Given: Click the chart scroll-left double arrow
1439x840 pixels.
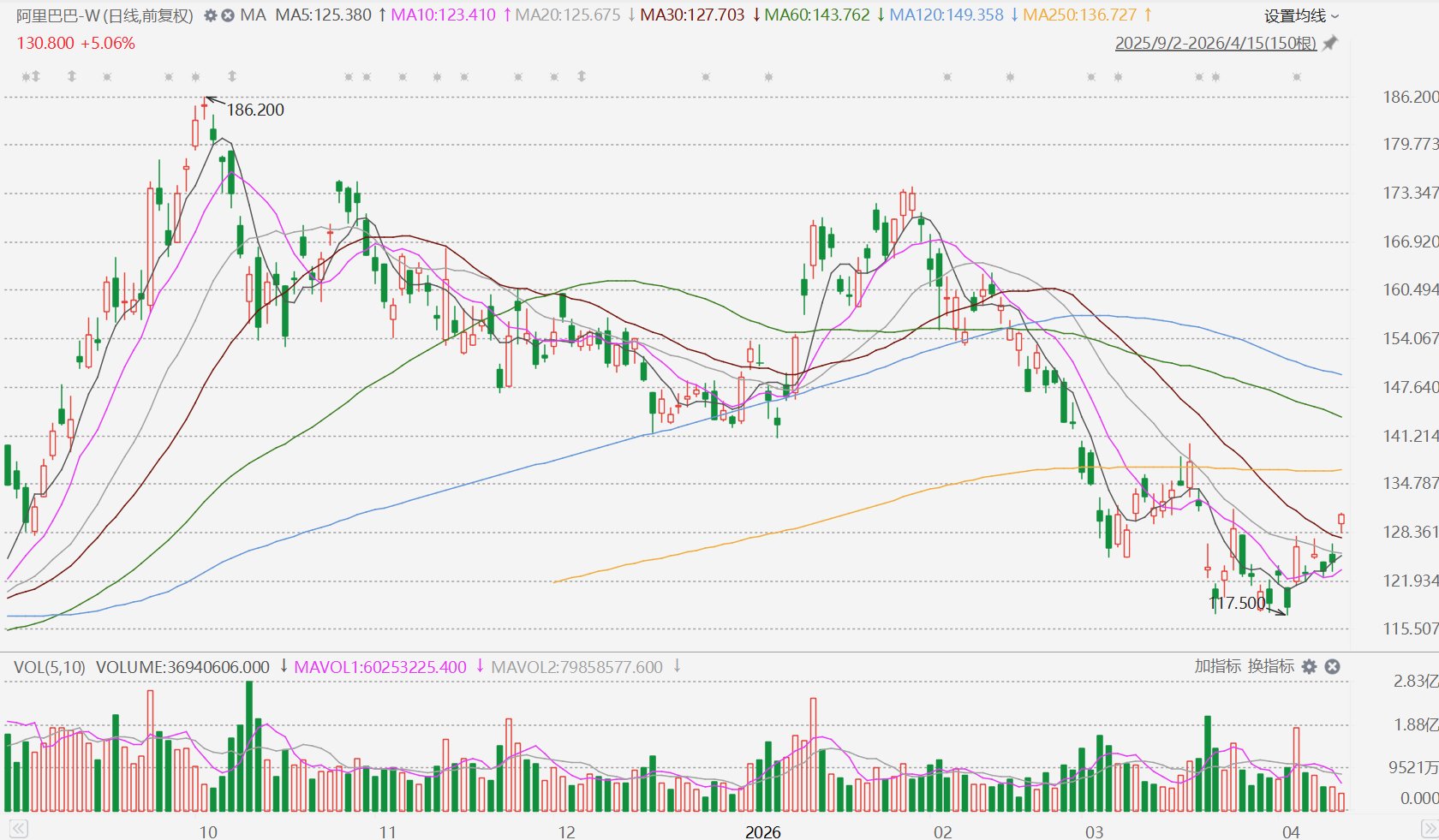Looking at the screenshot, I should (19, 828).
